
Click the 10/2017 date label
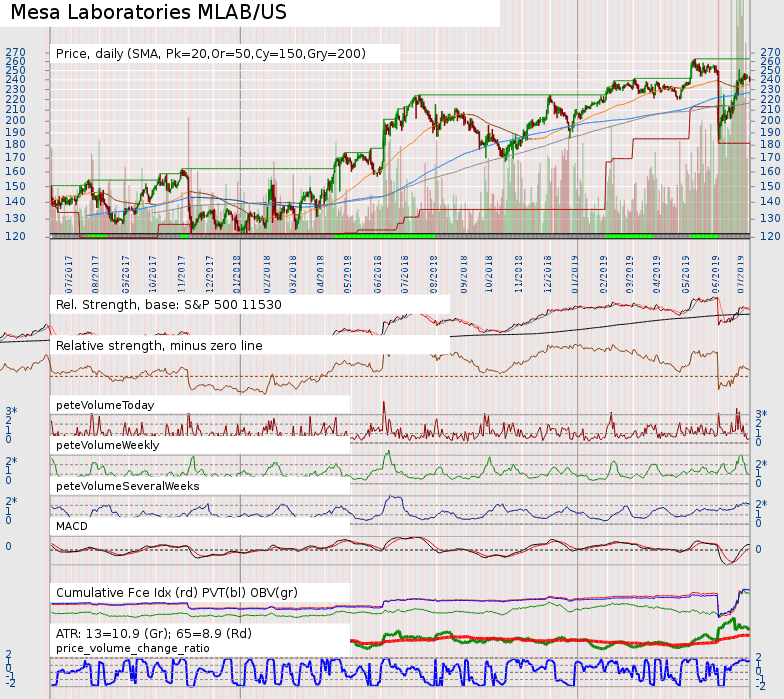(x=152, y=274)
